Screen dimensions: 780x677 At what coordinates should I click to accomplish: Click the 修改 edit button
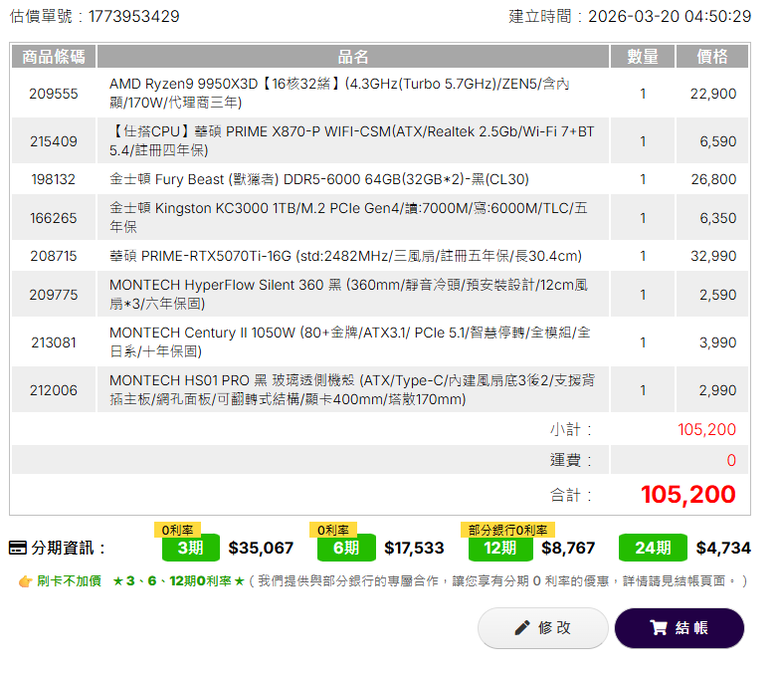[543, 628]
